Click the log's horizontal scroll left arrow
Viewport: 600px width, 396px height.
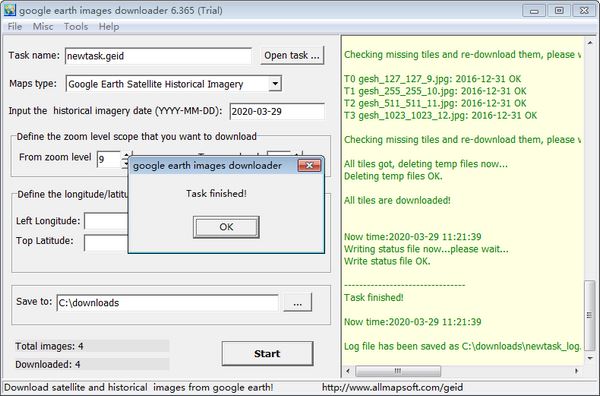(x=348, y=371)
